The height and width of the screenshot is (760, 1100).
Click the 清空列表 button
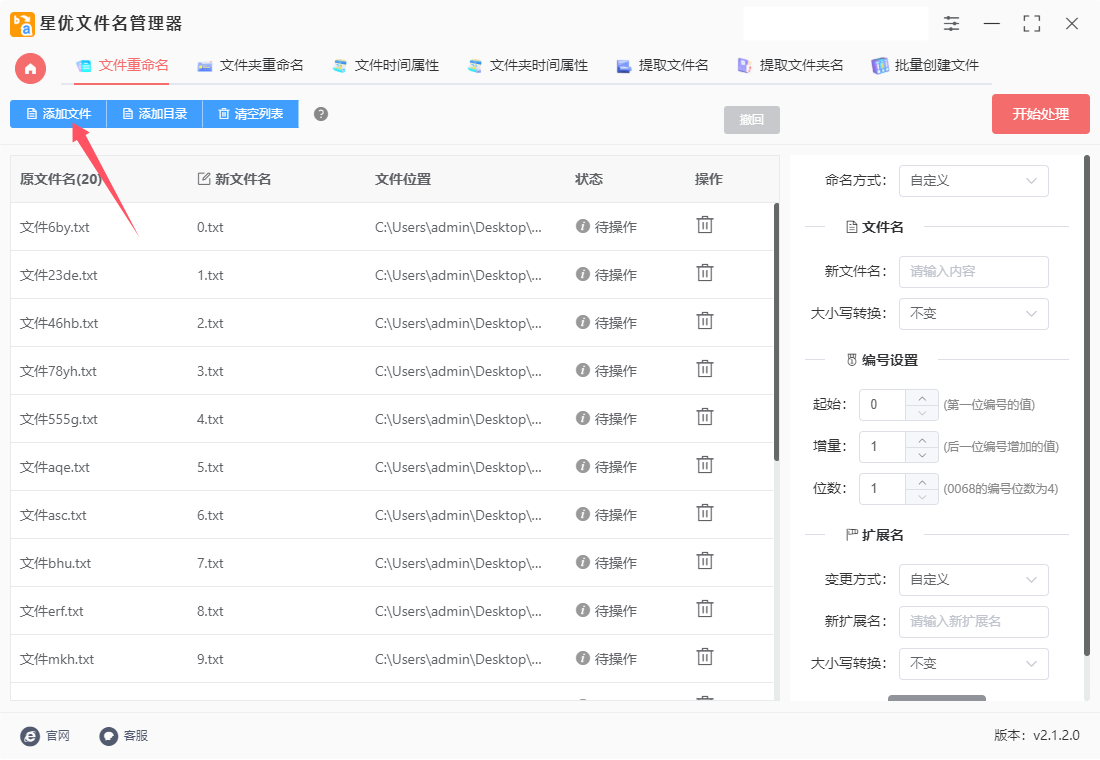[250, 114]
